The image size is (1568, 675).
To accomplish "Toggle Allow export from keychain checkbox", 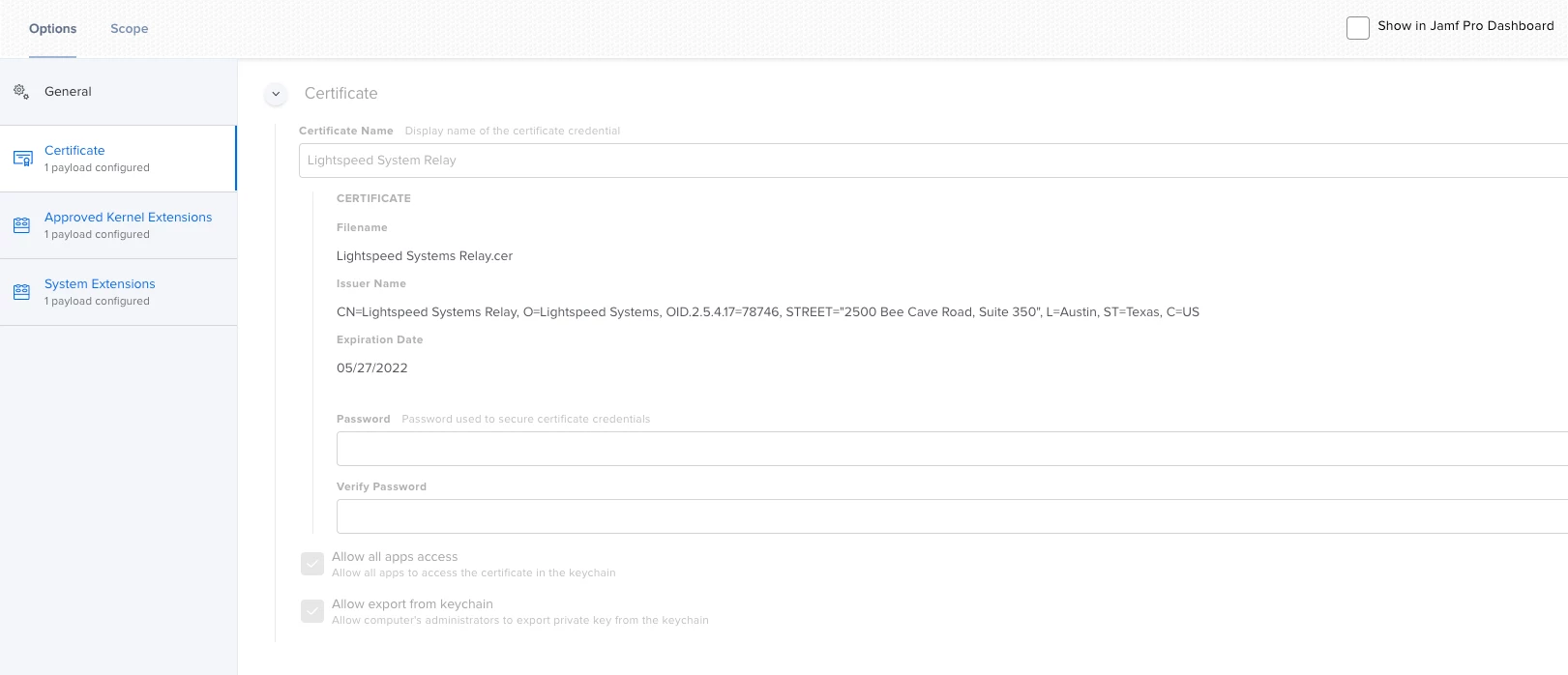I will 312,611.
